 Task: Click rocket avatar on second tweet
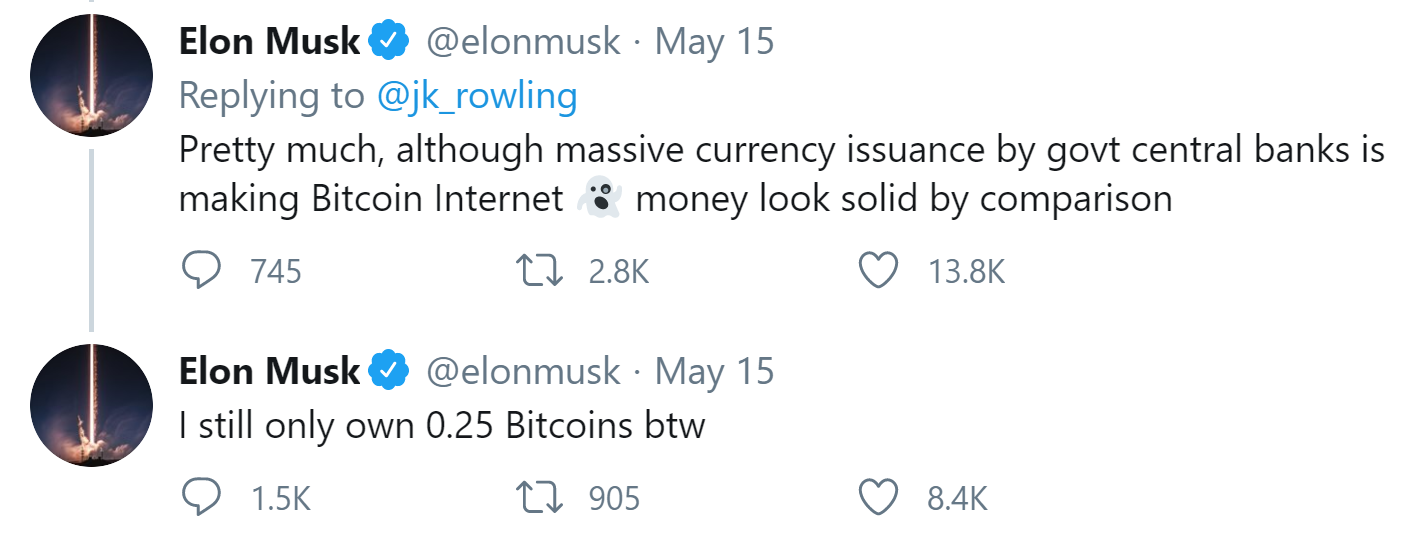[x=91, y=406]
